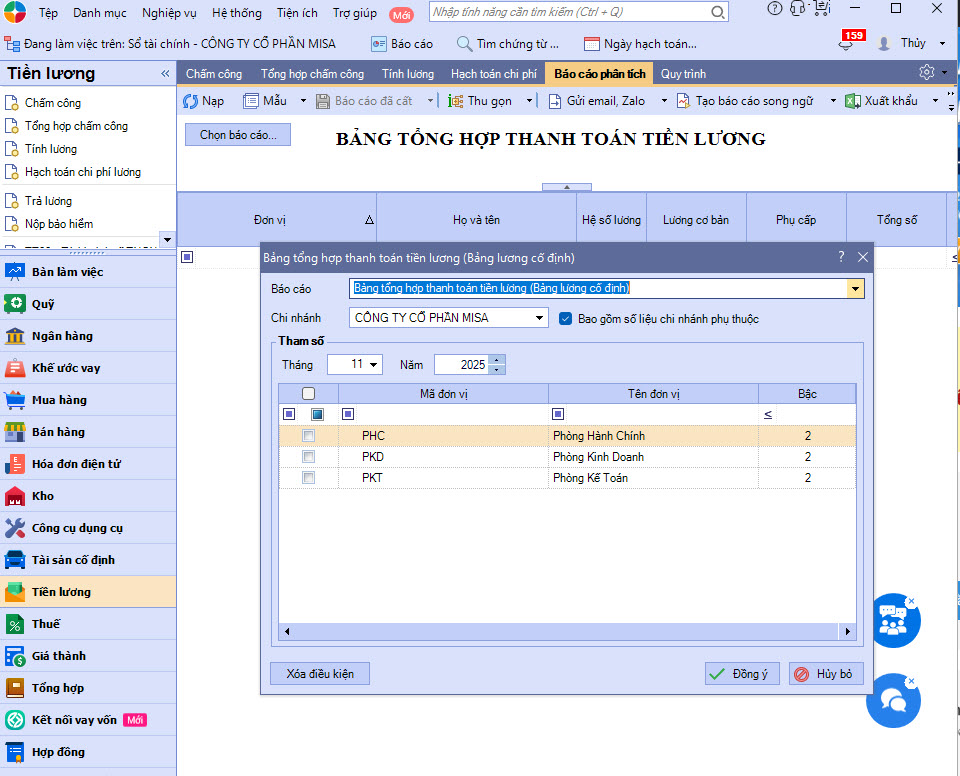
Task: Open the Tài sản cố định module
Action: point(73,560)
